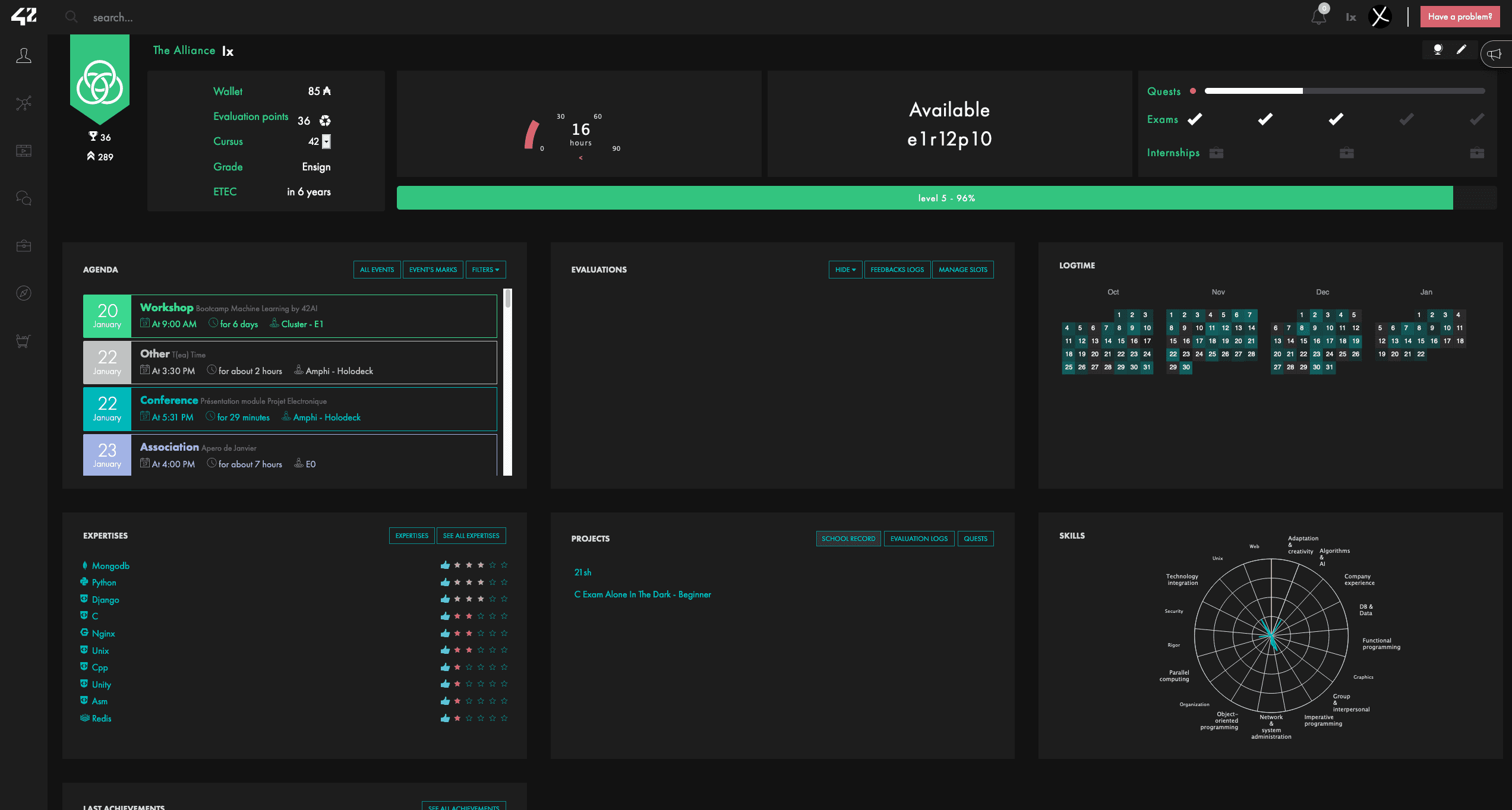Click the megaphone announcement icon

[1495, 55]
